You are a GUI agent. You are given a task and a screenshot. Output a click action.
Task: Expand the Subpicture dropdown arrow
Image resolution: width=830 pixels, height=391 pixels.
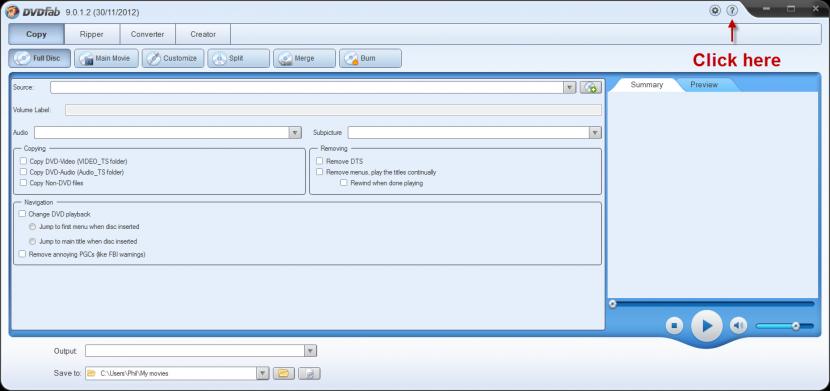click(x=596, y=133)
